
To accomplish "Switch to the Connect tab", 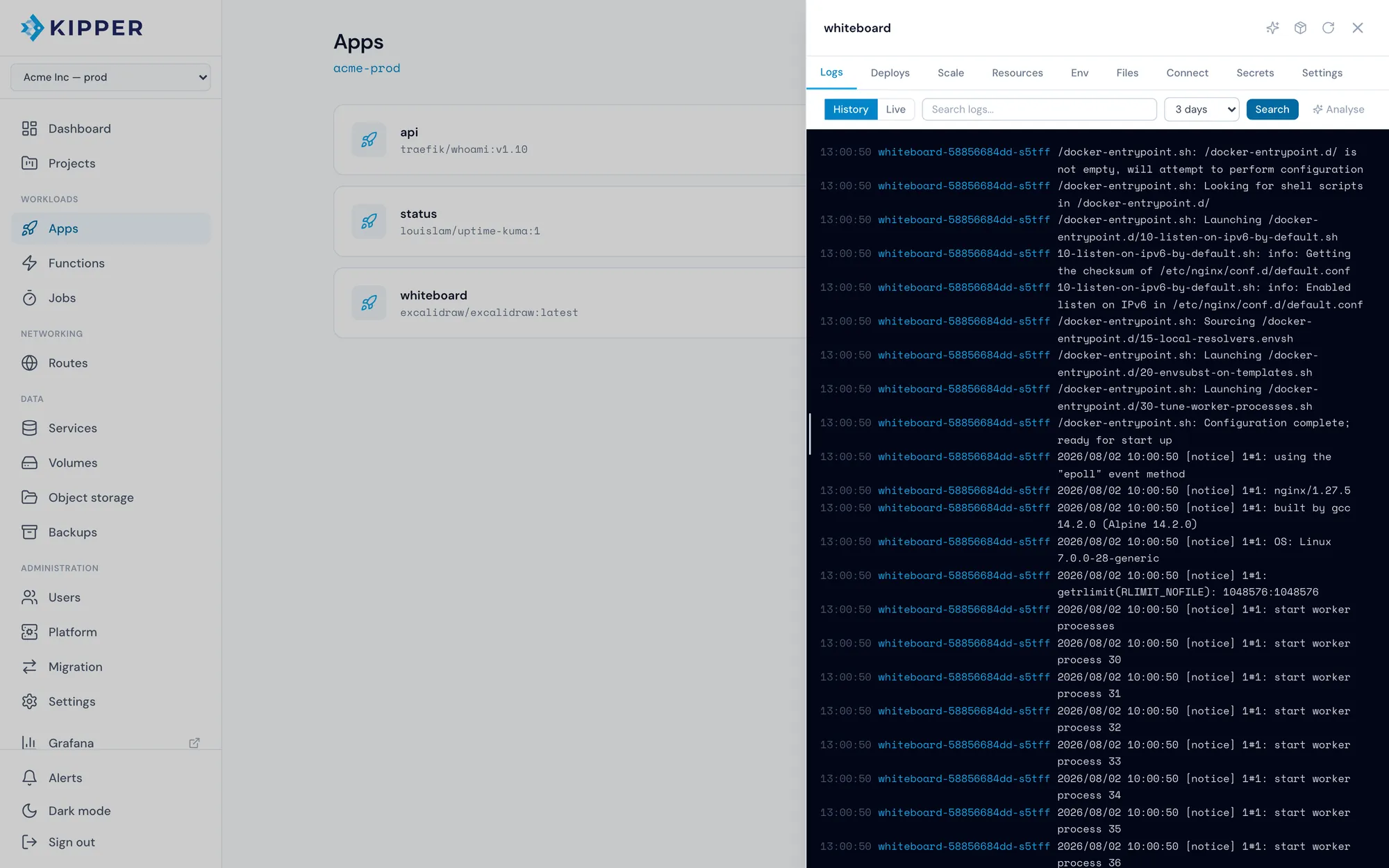I will click(1187, 73).
